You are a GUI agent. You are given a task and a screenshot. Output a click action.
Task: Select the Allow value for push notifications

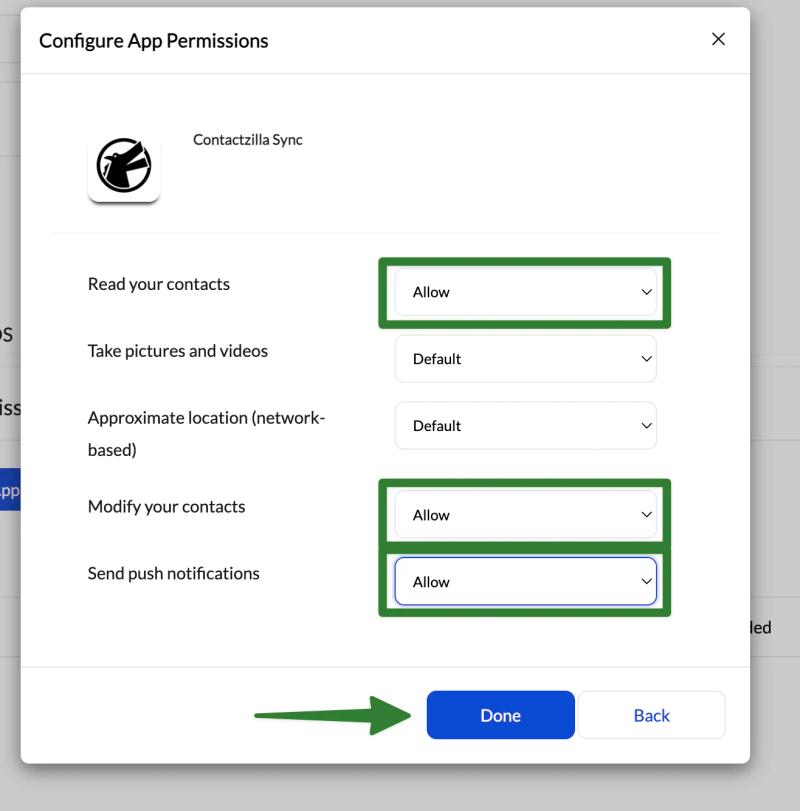[525, 581]
